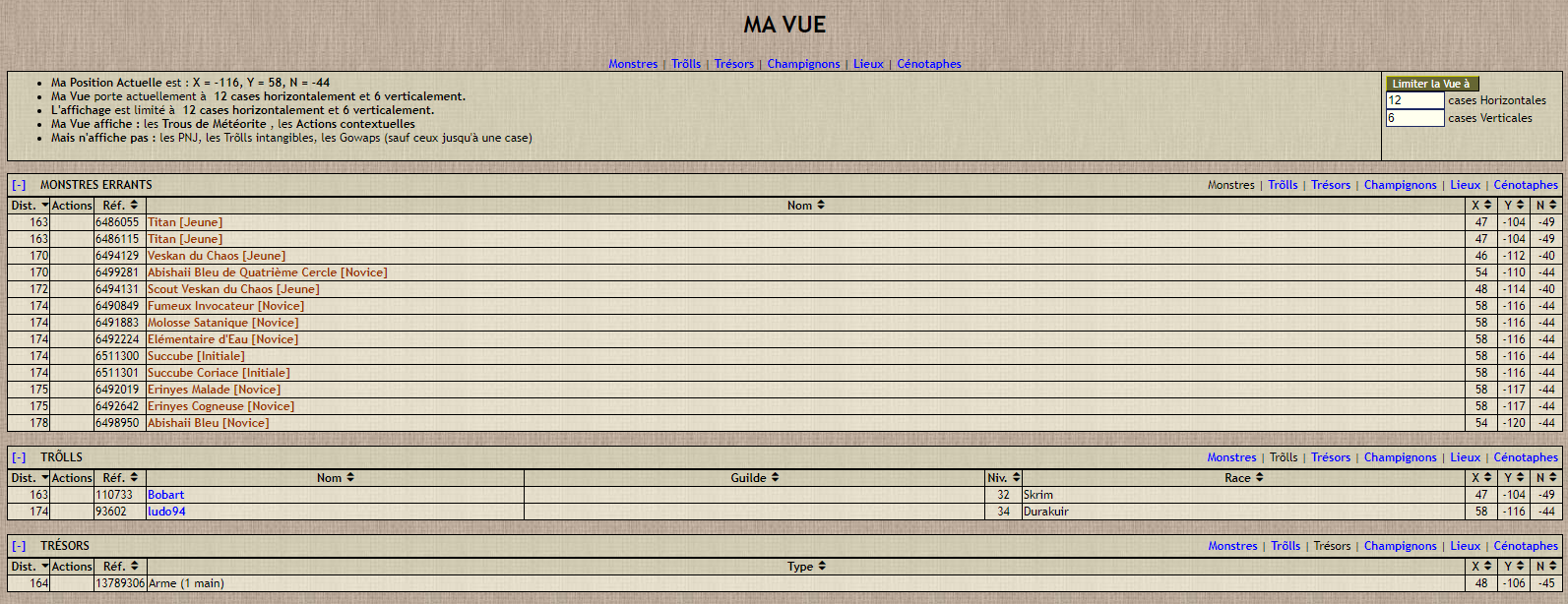The height and width of the screenshot is (604, 1568).
Task: Collapse the Monstres Errants section
Action: 19,185
